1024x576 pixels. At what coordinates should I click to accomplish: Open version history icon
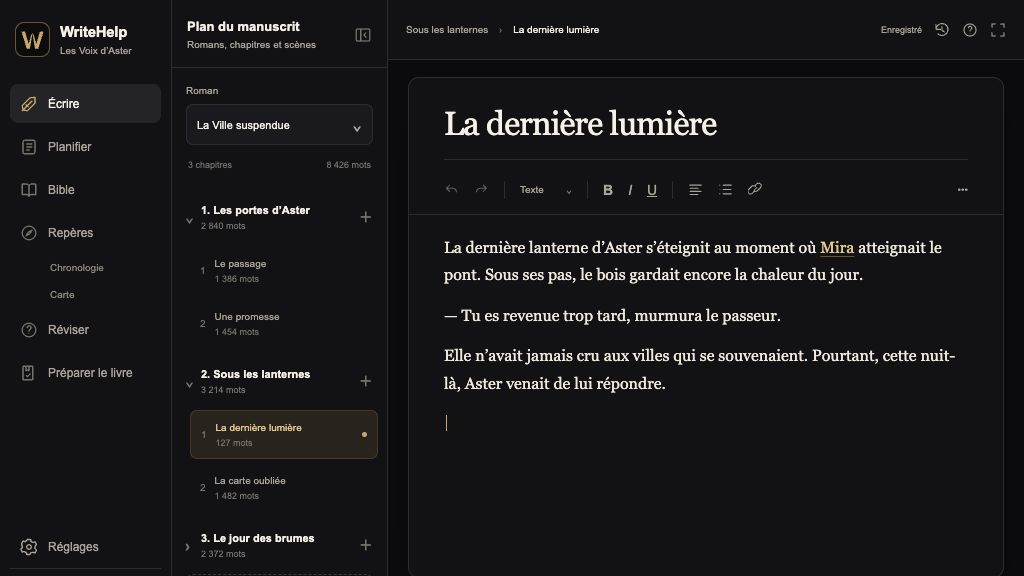pyautogui.click(x=942, y=29)
